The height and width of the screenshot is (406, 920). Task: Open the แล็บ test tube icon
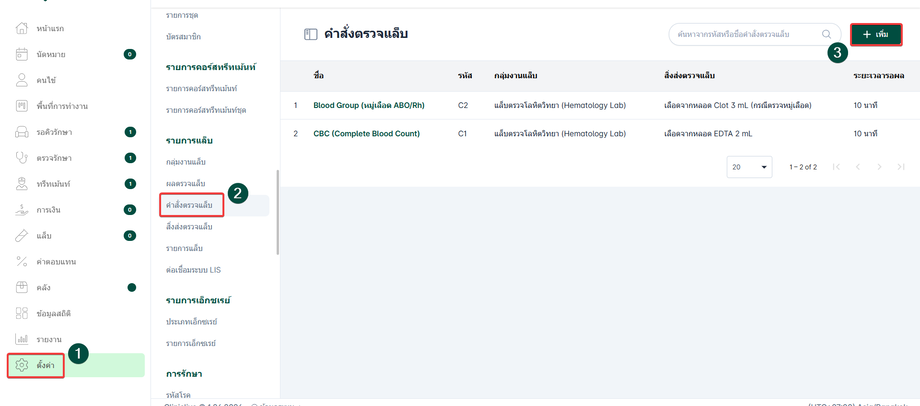point(22,236)
